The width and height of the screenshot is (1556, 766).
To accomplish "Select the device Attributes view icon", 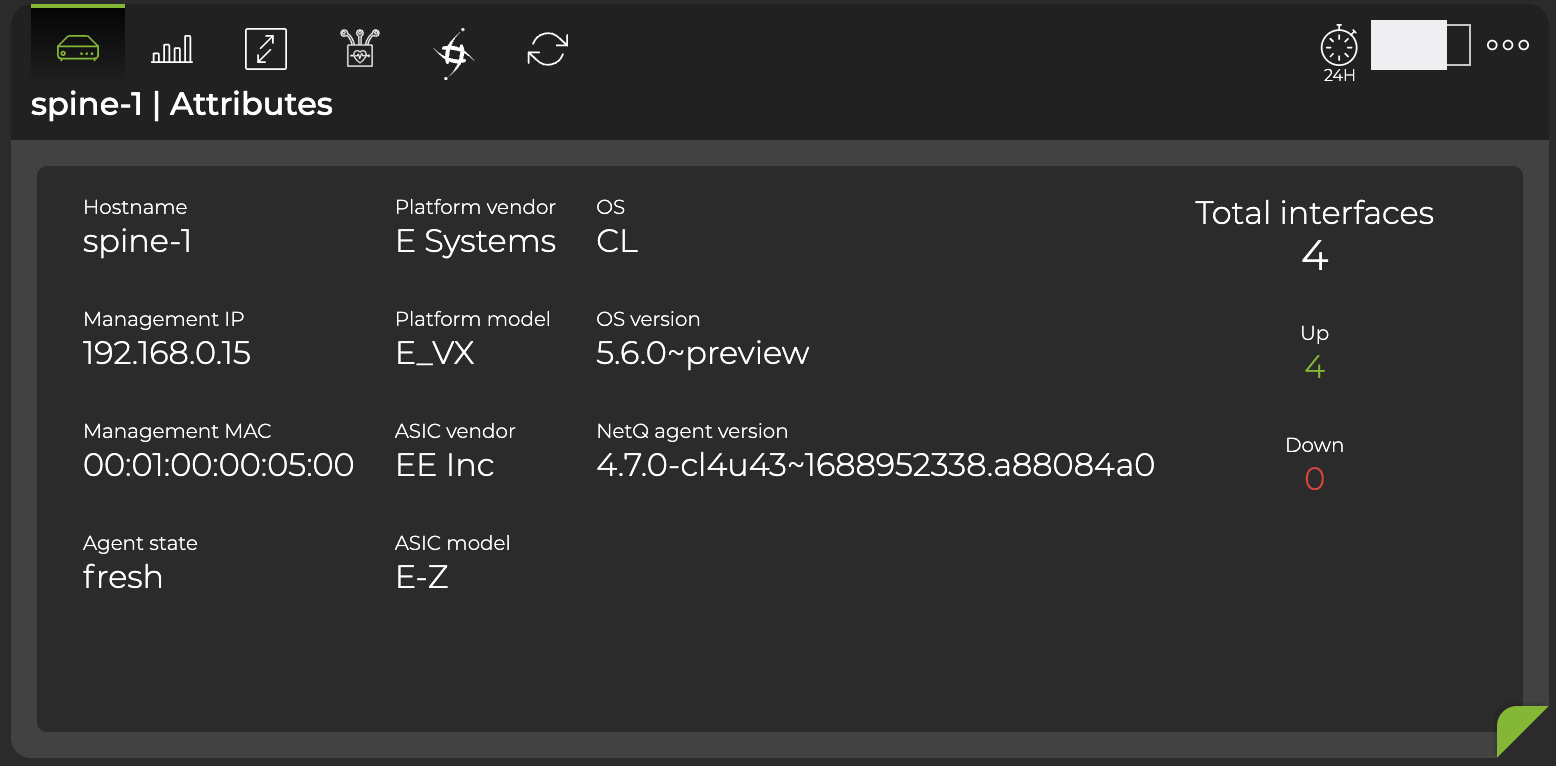I will (78, 47).
